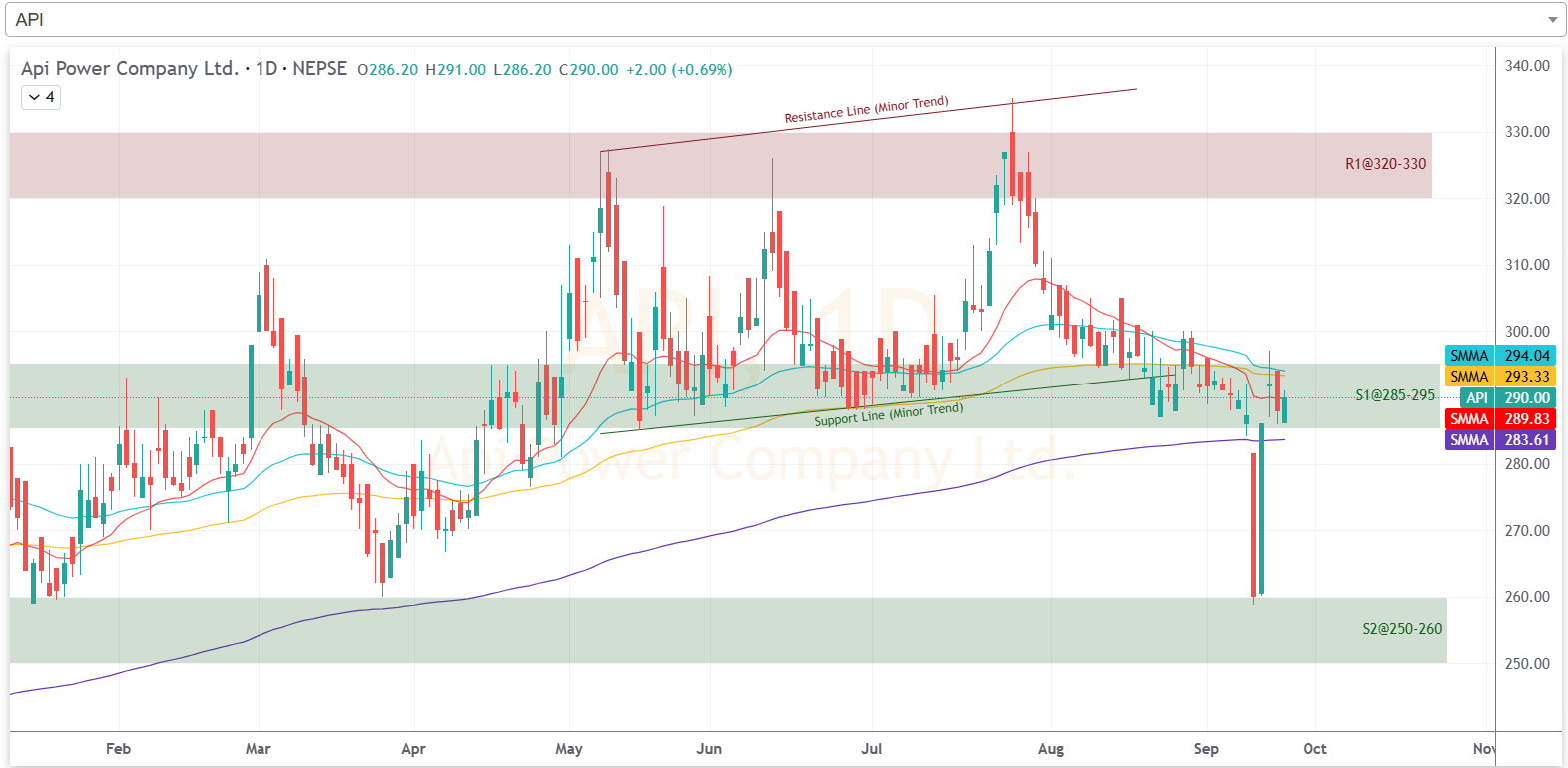Select the purple SMMA 283.61 price label

(x=1500, y=440)
